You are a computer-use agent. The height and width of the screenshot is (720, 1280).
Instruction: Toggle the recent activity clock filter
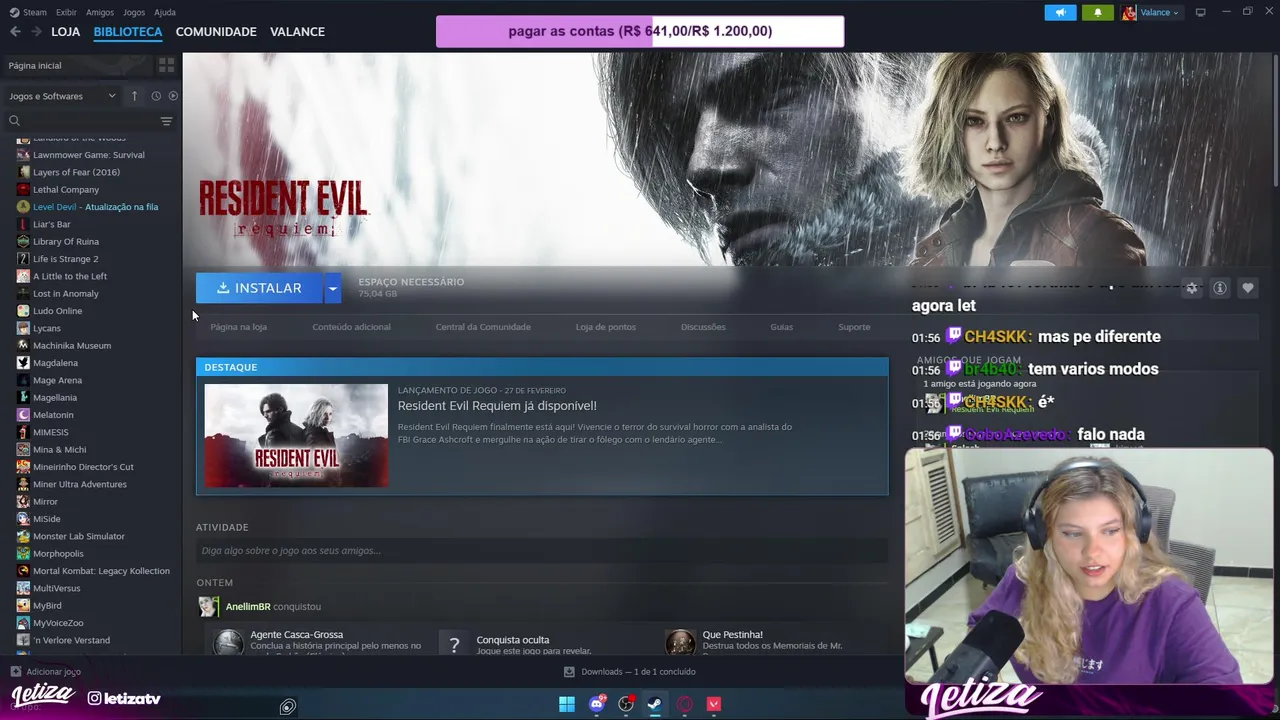156,96
